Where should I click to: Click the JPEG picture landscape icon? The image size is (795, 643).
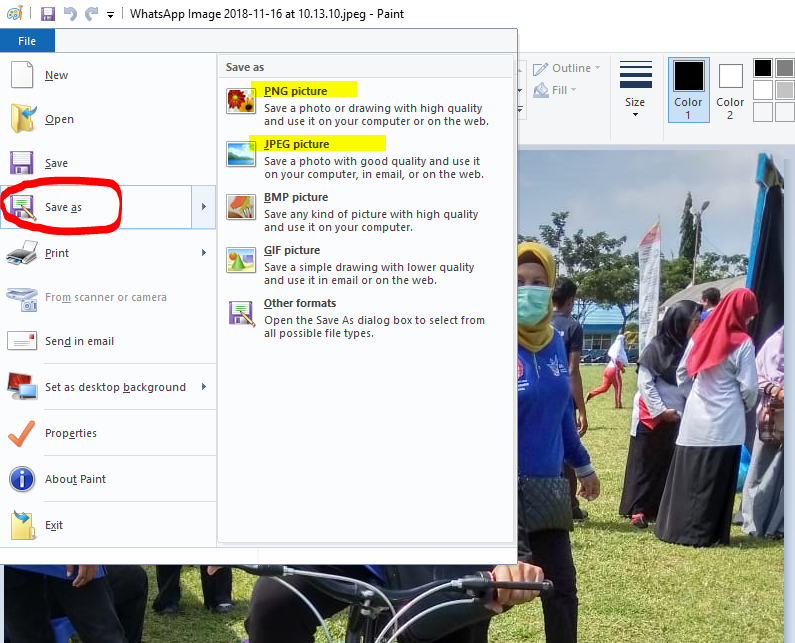241,154
